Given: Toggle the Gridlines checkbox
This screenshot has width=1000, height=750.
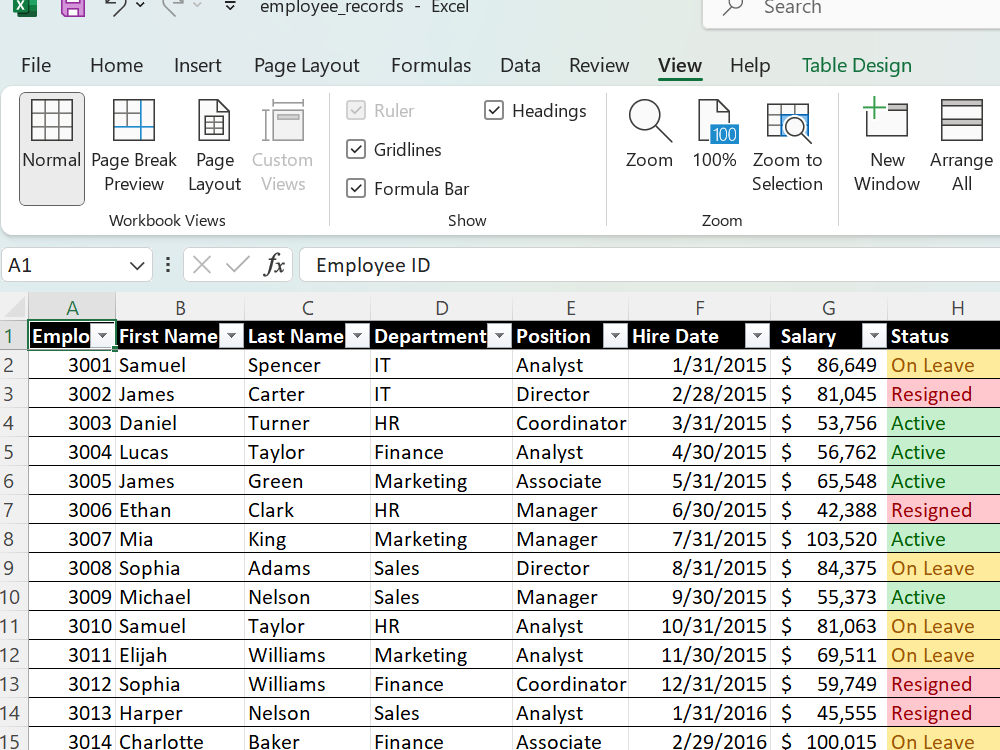Looking at the screenshot, I should [x=356, y=149].
